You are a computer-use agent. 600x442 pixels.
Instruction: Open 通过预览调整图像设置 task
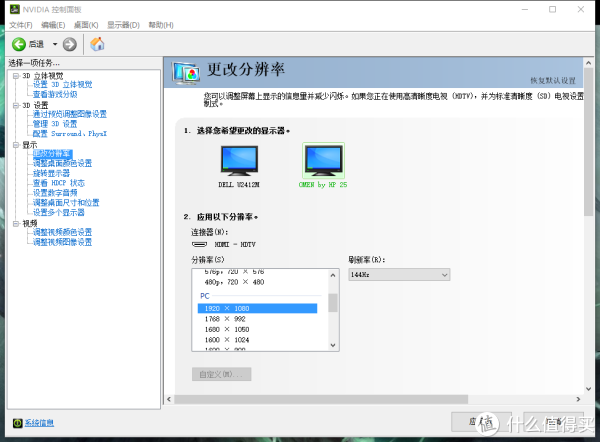pyautogui.click(x=70, y=114)
